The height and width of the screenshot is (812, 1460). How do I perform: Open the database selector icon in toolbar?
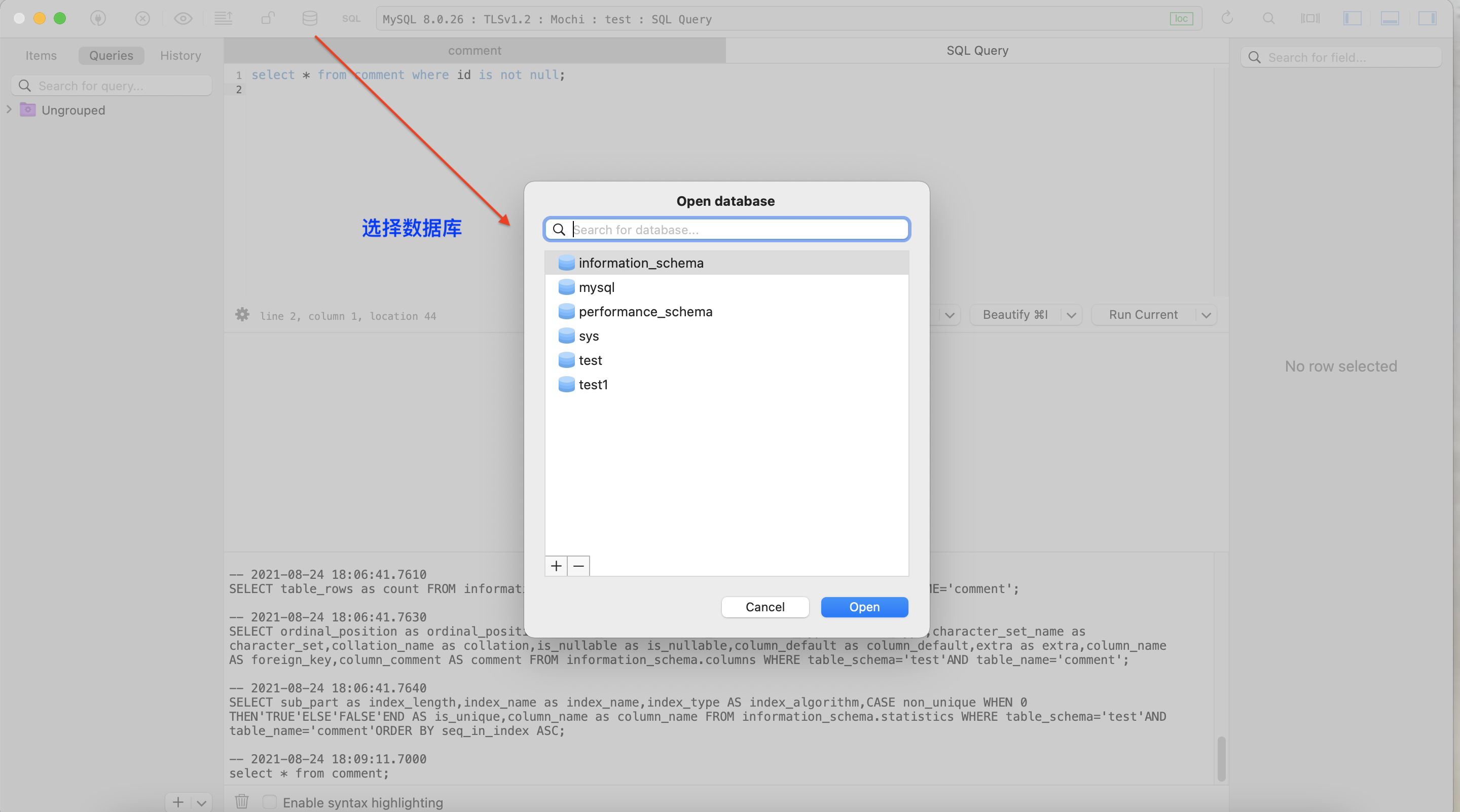click(309, 18)
